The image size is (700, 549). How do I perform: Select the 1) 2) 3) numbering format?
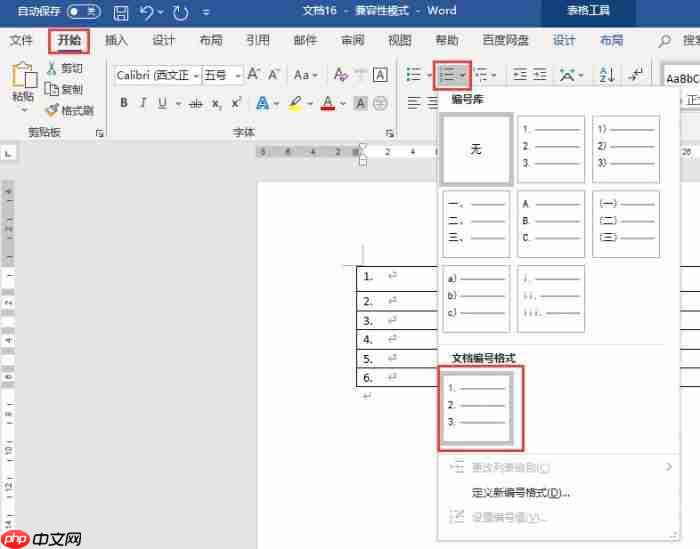point(626,149)
